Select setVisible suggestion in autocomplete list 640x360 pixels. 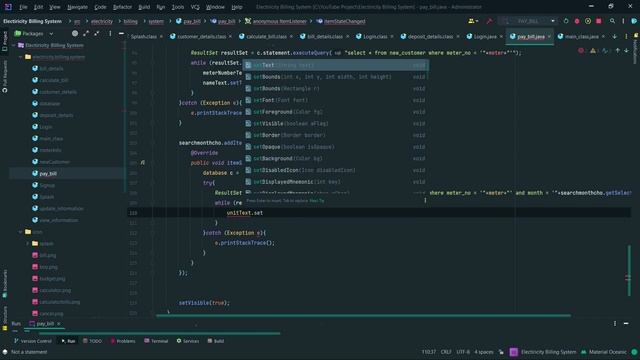tap(336, 123)
